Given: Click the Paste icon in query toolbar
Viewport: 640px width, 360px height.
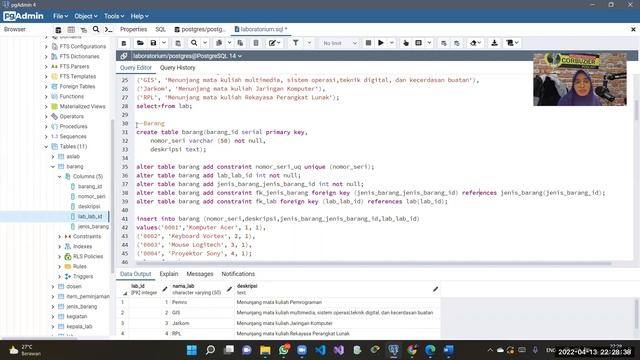Looking at the screenshot, I should click(240, 43).
